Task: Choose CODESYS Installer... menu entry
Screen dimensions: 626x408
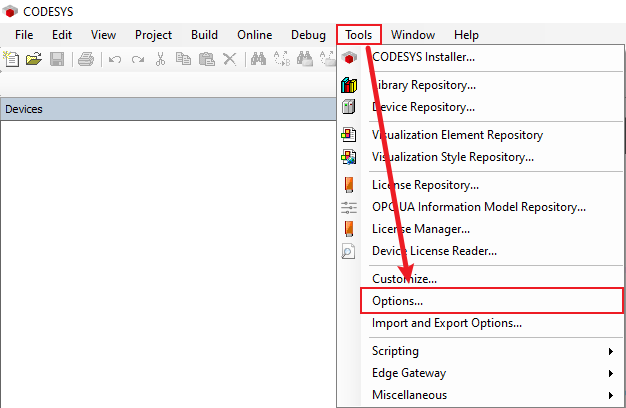Action: click(x=480, y=57)
